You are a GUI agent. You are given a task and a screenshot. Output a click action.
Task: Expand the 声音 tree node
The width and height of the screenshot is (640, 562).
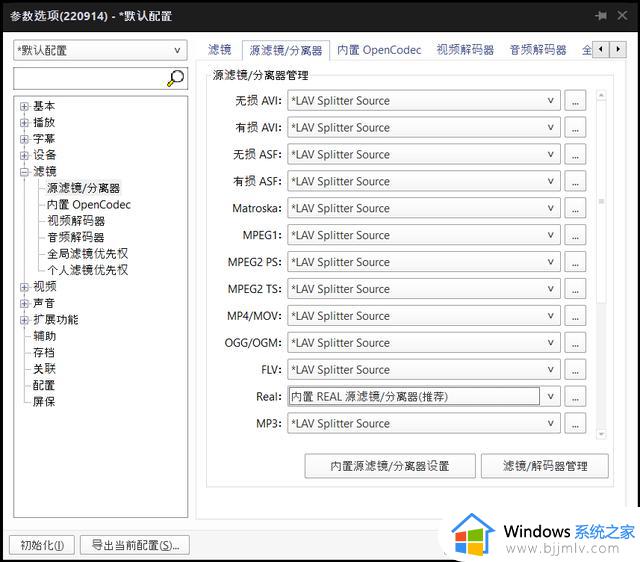24,303
